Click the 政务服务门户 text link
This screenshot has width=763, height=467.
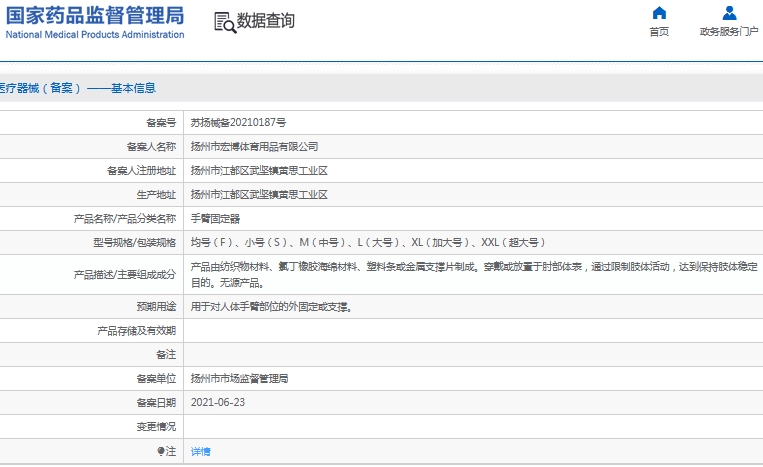click(729, 32)
